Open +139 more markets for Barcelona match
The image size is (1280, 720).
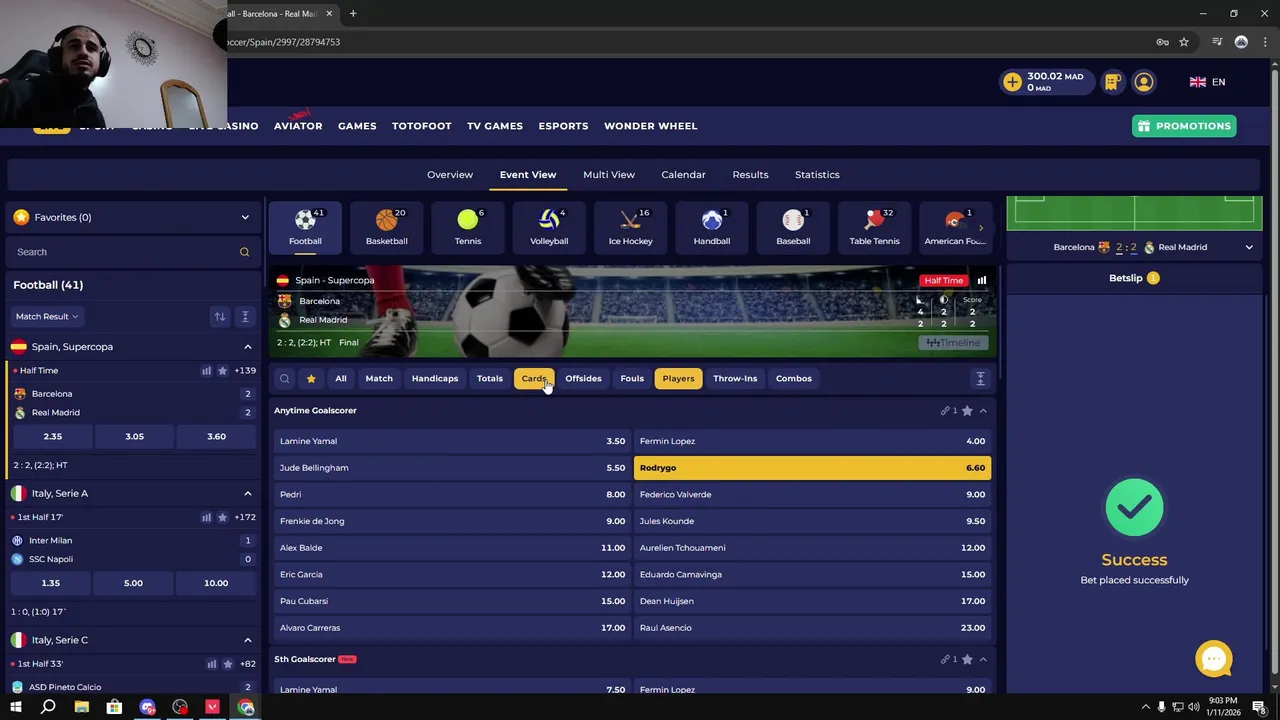[x=245, y=371]
